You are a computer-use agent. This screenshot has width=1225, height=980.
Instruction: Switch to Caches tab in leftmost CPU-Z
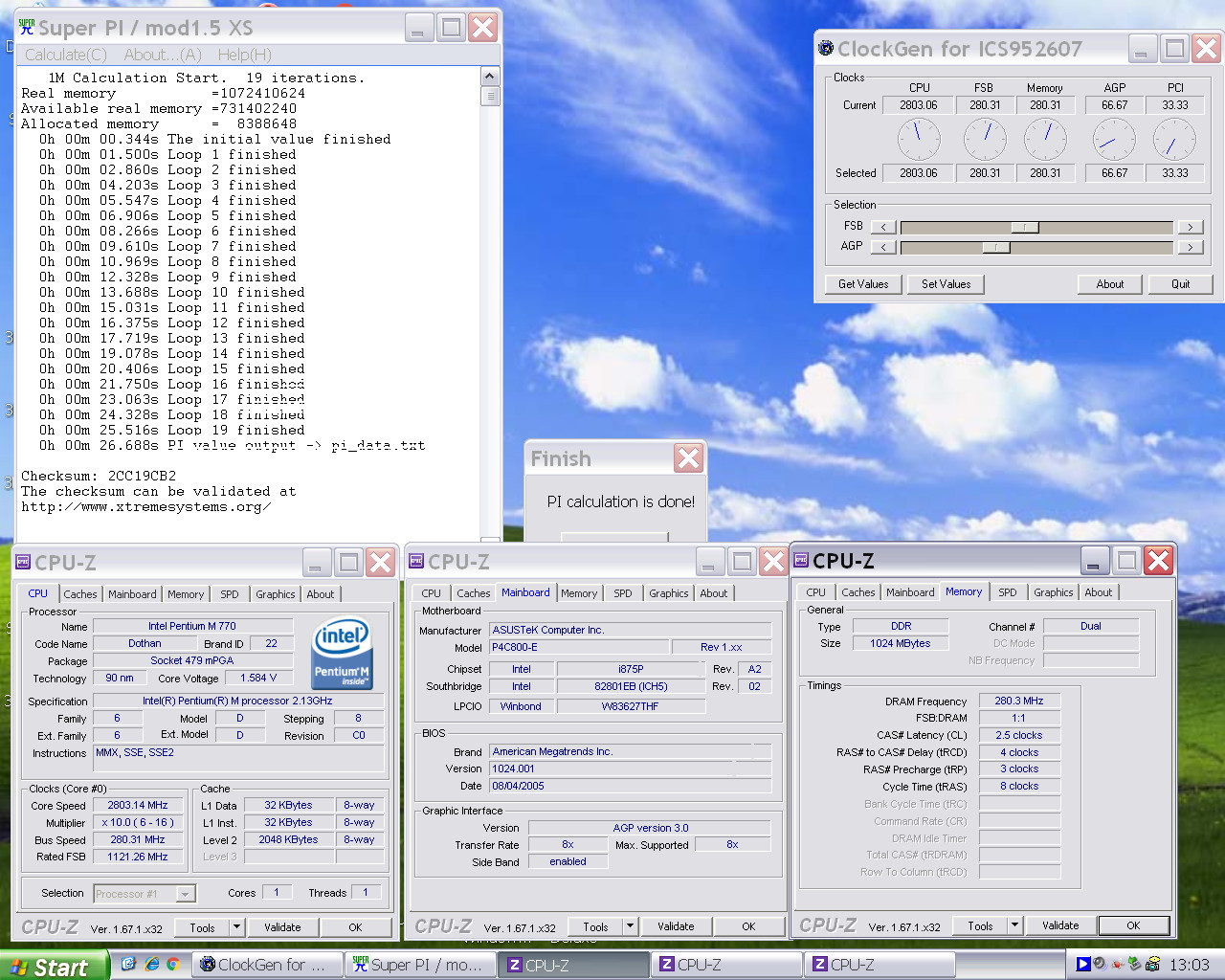click(x=80, y=594)
